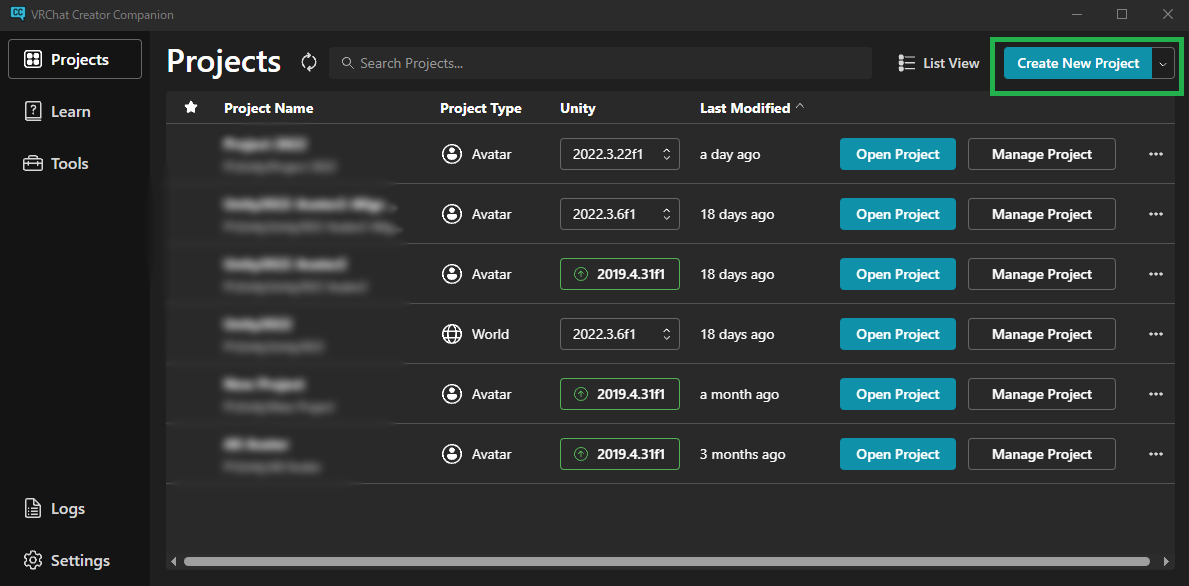Click the globe World type icon

pyautogui.click(x=452, y=334)
